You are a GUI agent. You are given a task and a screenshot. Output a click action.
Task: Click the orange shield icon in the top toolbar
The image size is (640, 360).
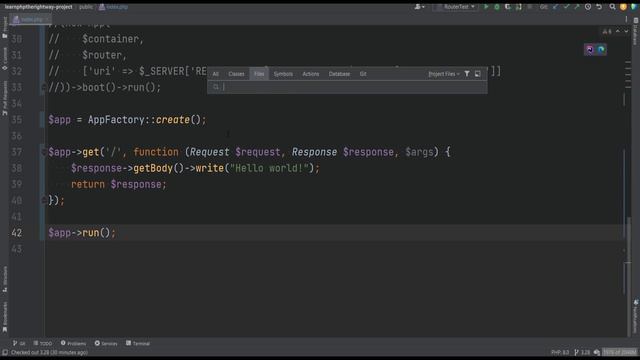click(623, 7)
